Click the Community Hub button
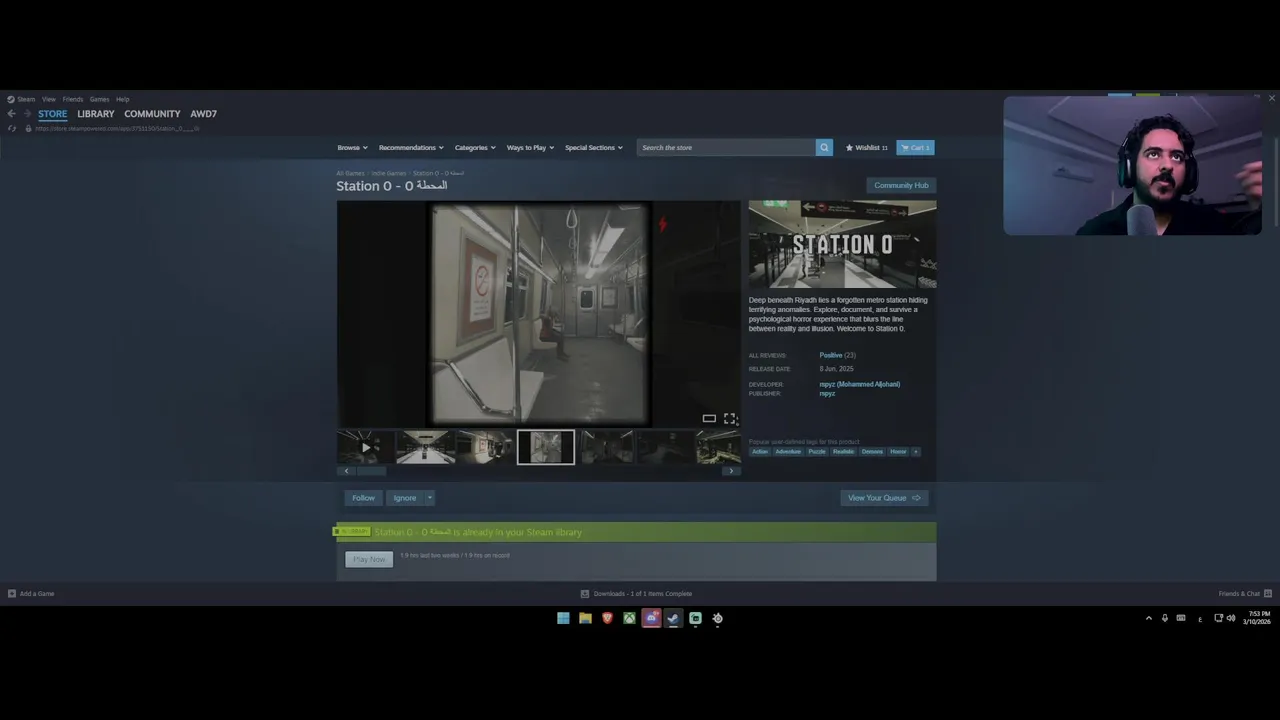Screen dimensions: 1280x720 pos(901,185)
